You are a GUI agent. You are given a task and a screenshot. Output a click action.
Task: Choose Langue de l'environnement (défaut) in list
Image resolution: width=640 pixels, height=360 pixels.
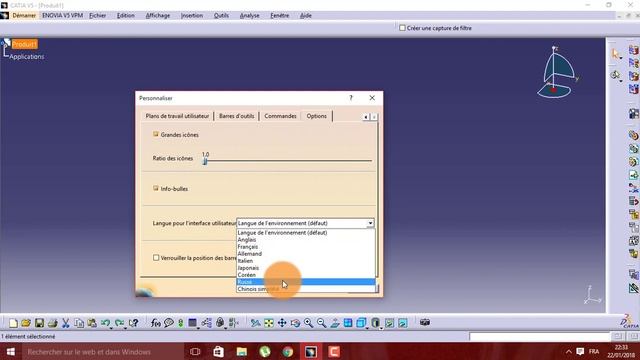click(305, 233)
